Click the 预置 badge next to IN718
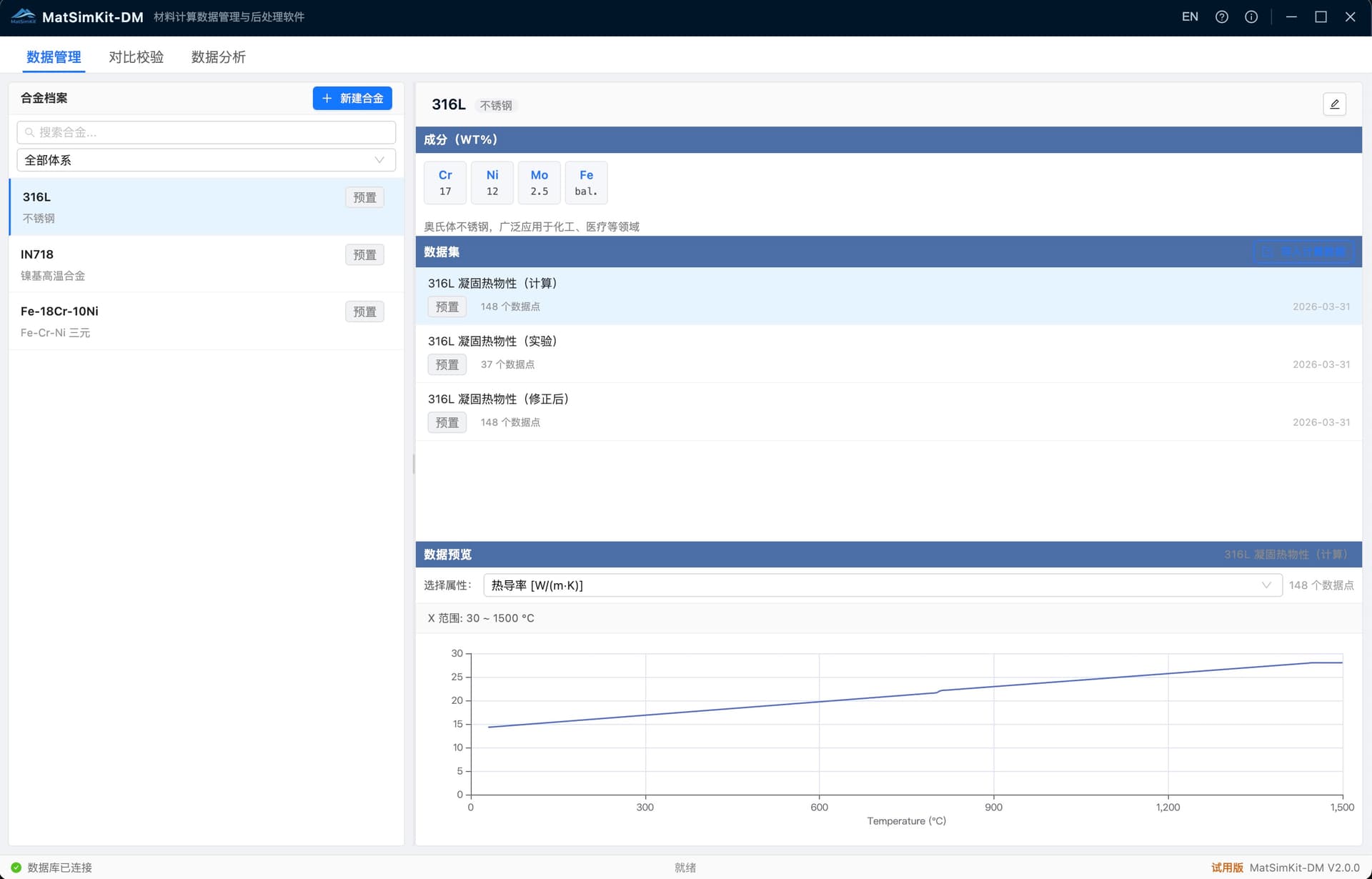Viewport: 1372px width, 879px height. pyautogui.click(x=364, y=254)
